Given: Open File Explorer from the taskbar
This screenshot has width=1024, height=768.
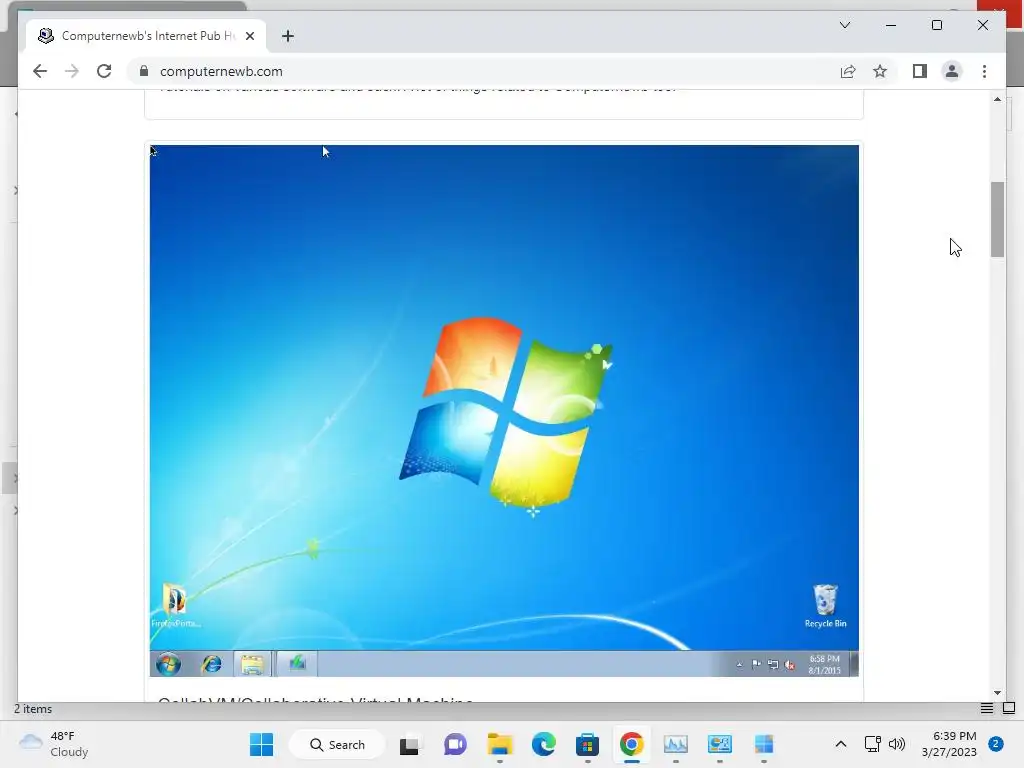Looking at the screenshot, I should (500, 744).
